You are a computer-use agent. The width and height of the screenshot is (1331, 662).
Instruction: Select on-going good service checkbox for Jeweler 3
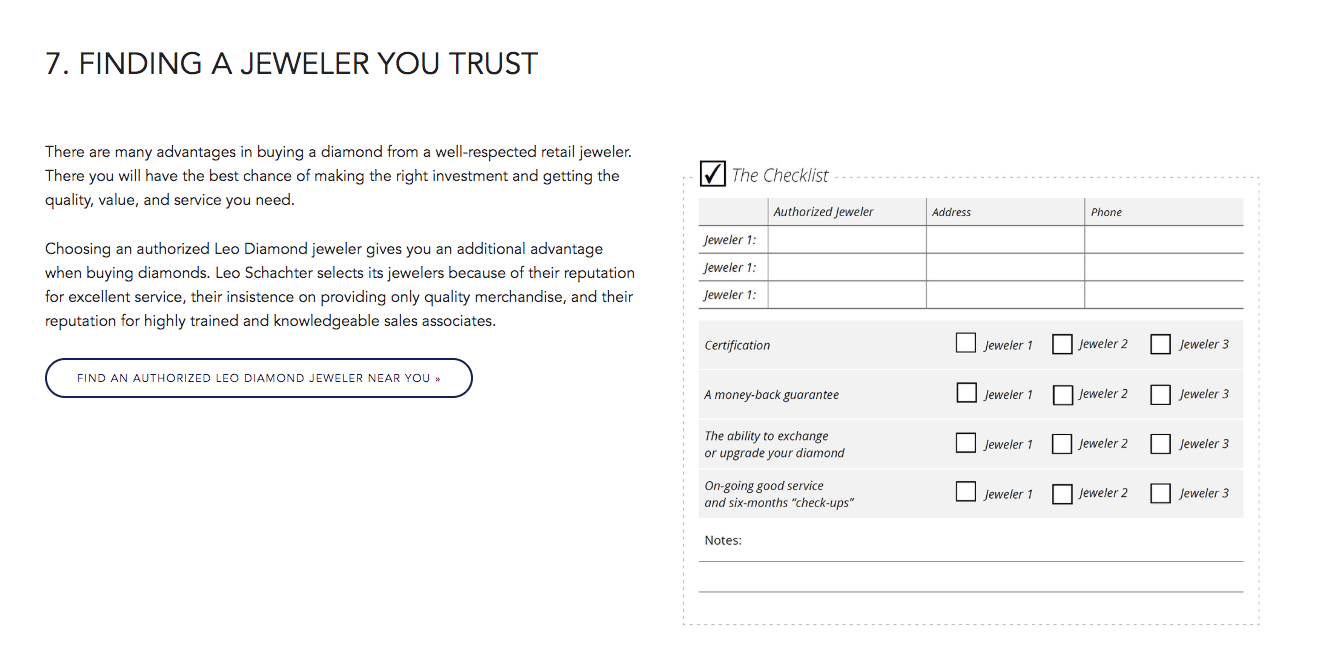(1160, 493)
